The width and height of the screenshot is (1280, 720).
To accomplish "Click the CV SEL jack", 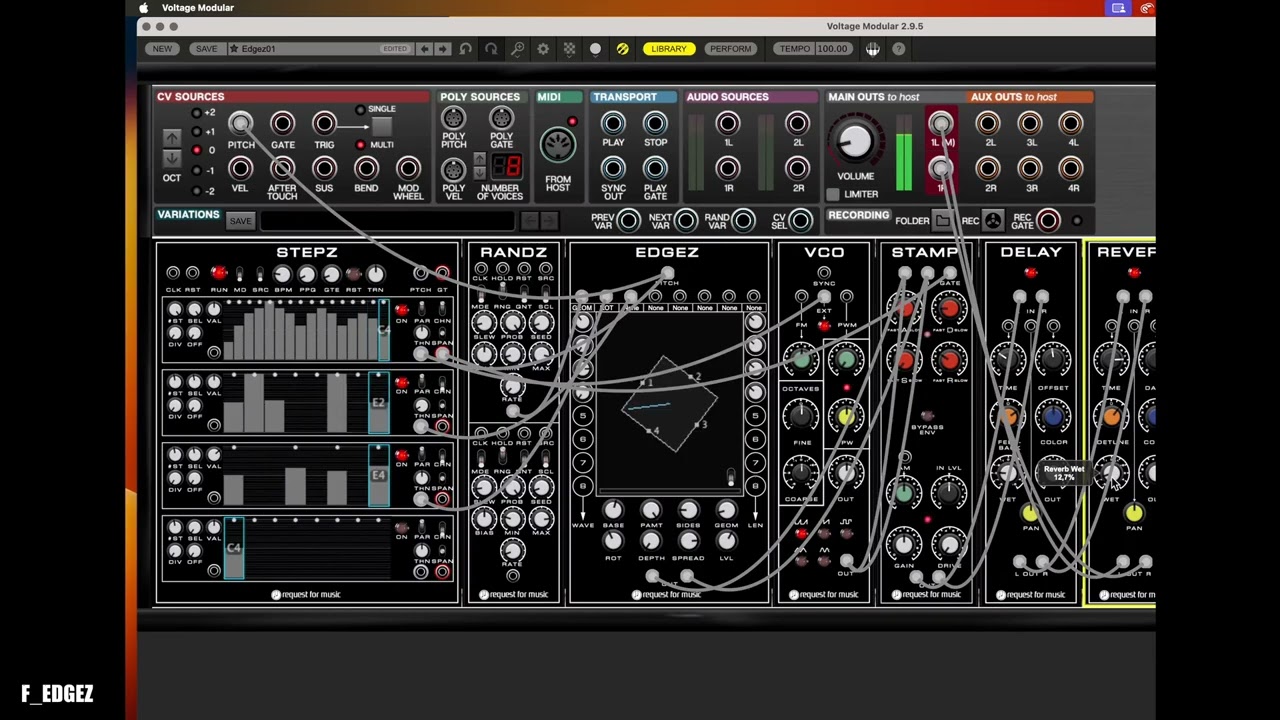I will click(800, 220).
